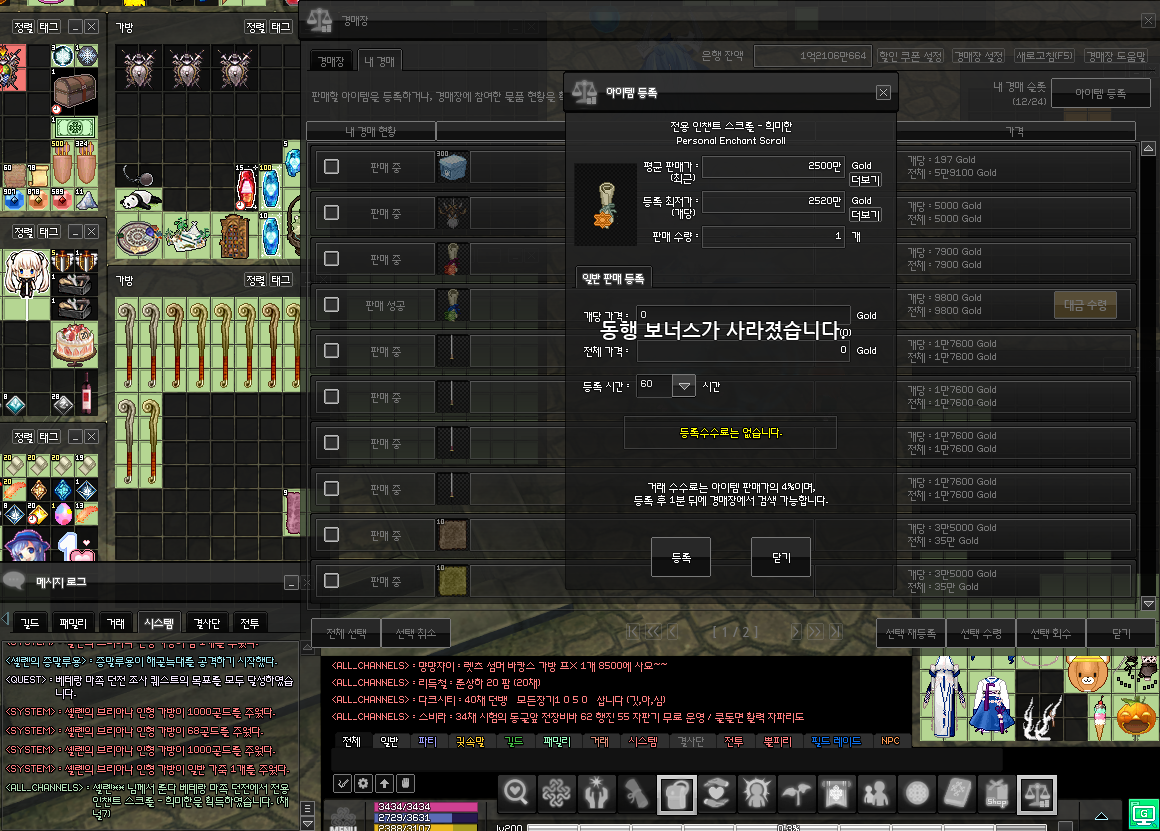Switch to the 경매장 tab
Image resolution: width=1160 pixels, height=831 pixels.
pos(331,61)
